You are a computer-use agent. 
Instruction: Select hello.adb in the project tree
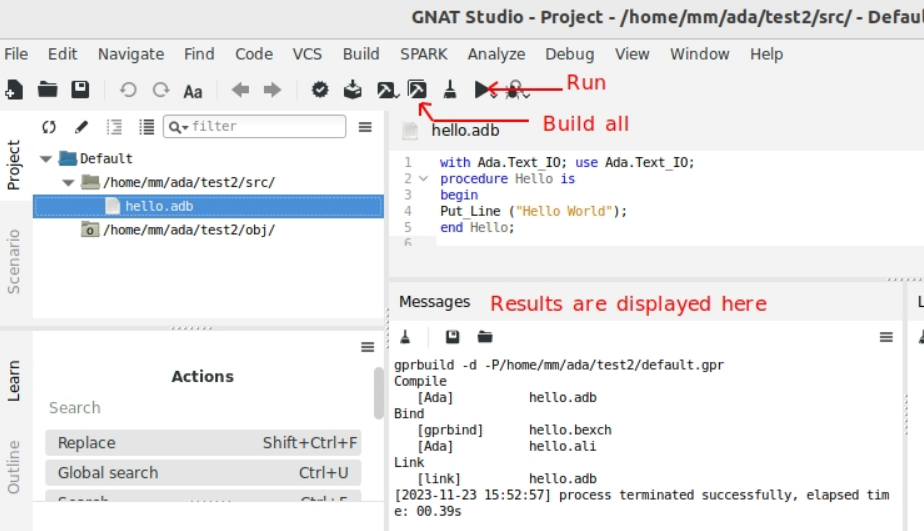[x=209, y=206]
